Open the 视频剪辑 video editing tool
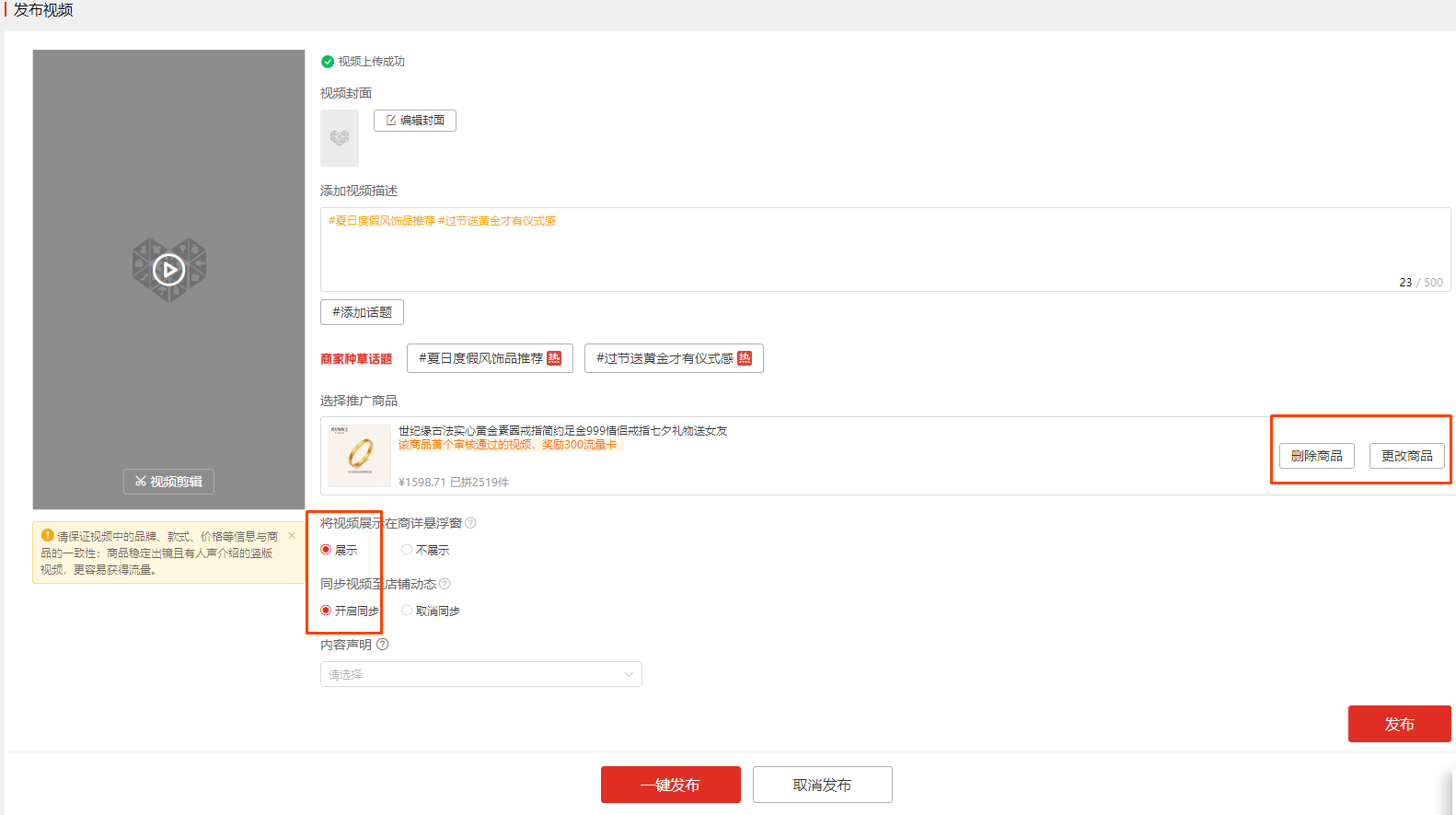Screen dimensions: 1456x815 coord(168,482)
